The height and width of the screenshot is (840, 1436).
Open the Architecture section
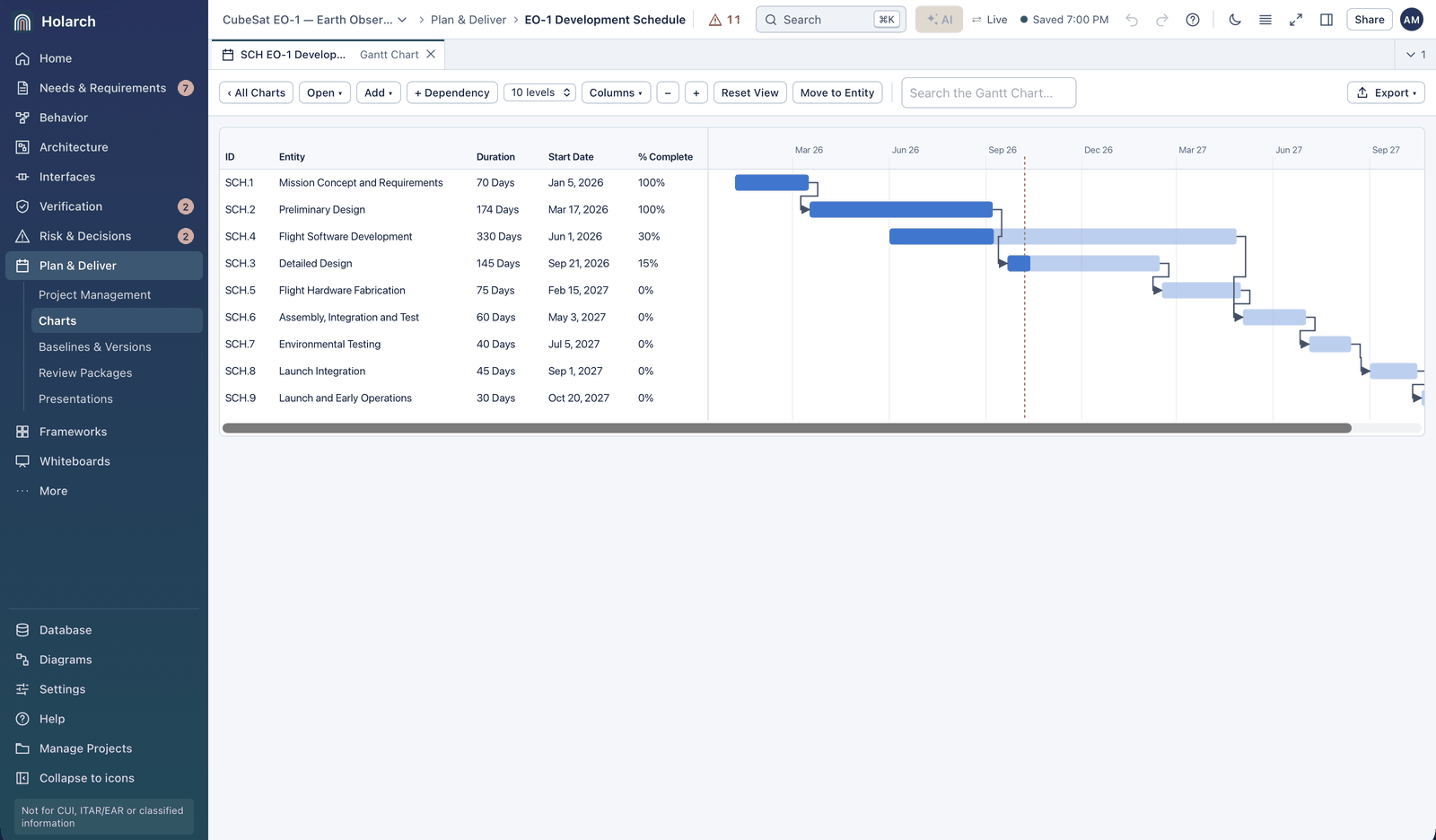[104, 147]
